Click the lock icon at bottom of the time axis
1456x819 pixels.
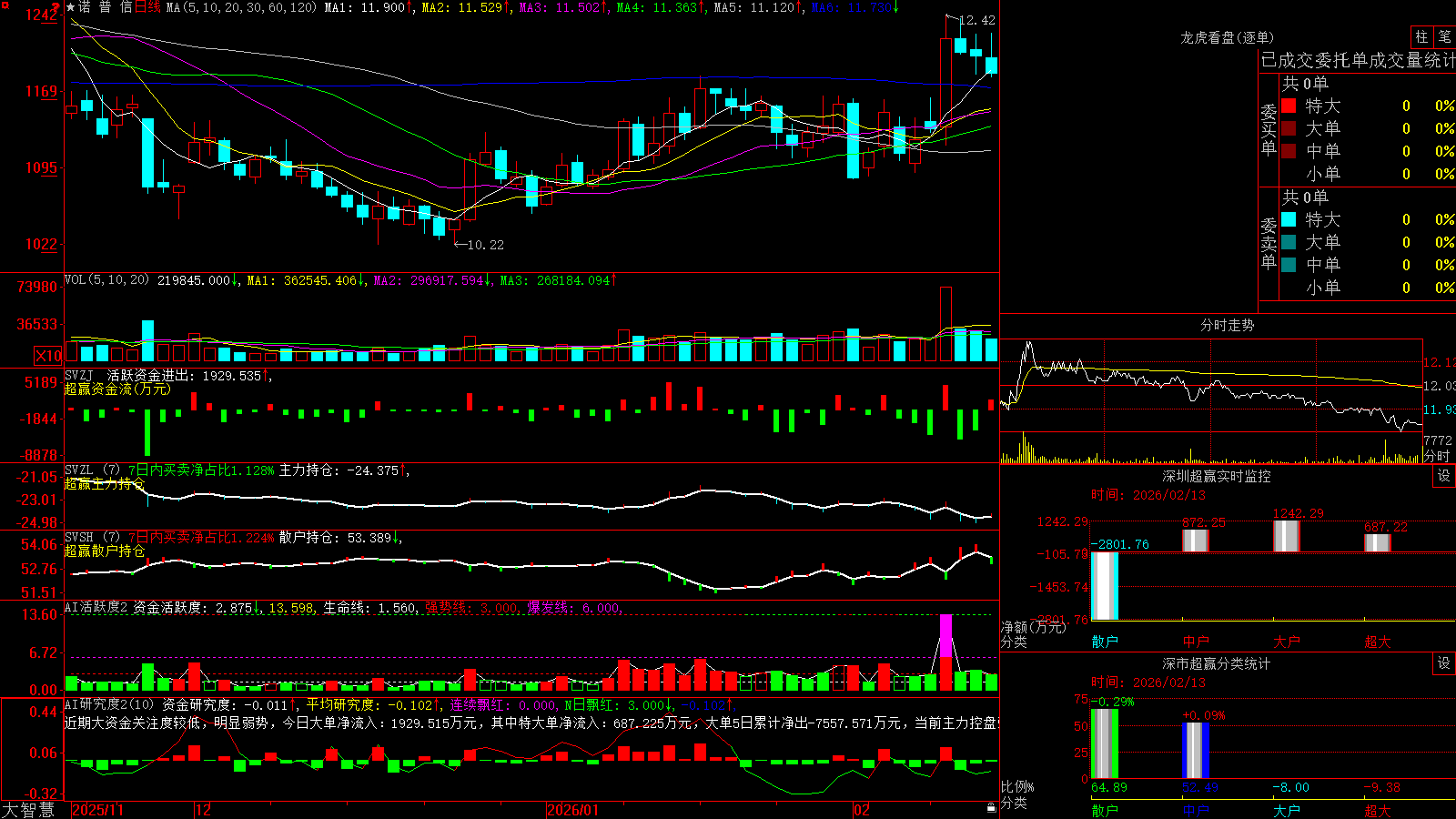(992, 808)
